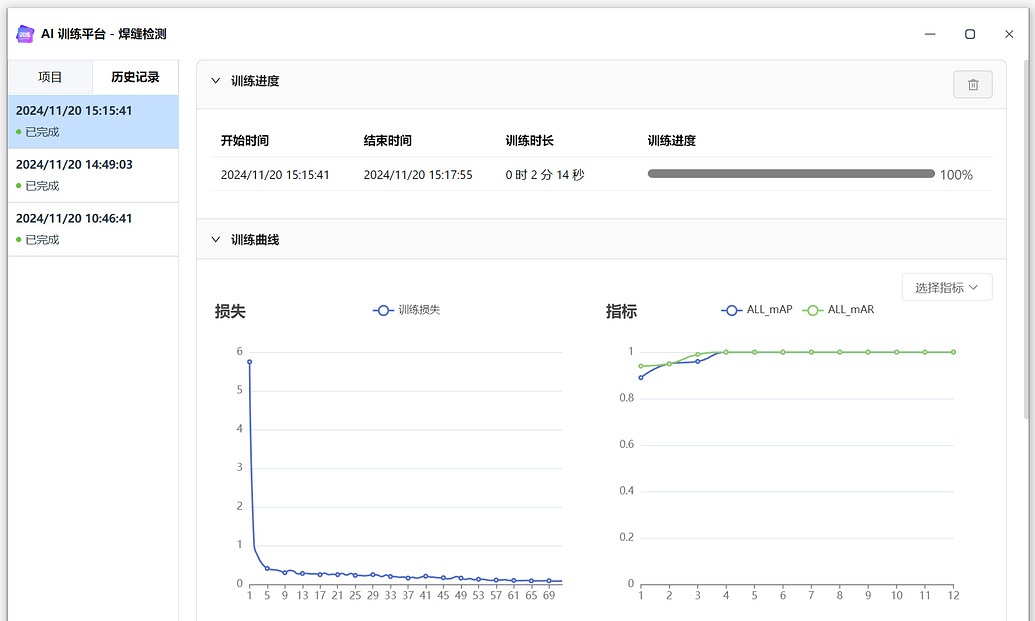Click green 已完成 status dot of first record
This screenshot has height=621, width=1035.
(x=19, y=132)
